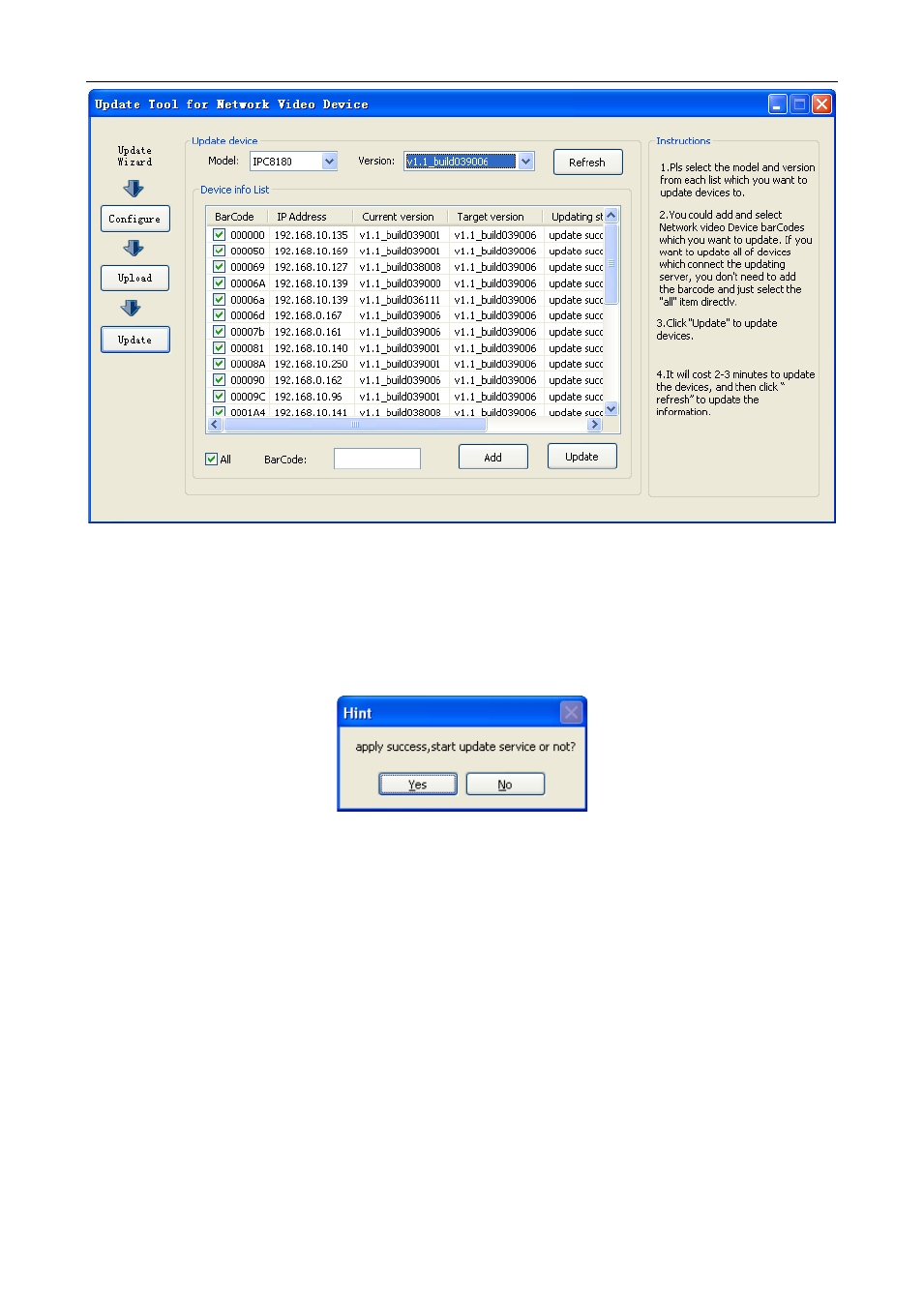Uncheck the device with barcode 000050
Viewport: 924px width, 1306px height.
(220, 251)
